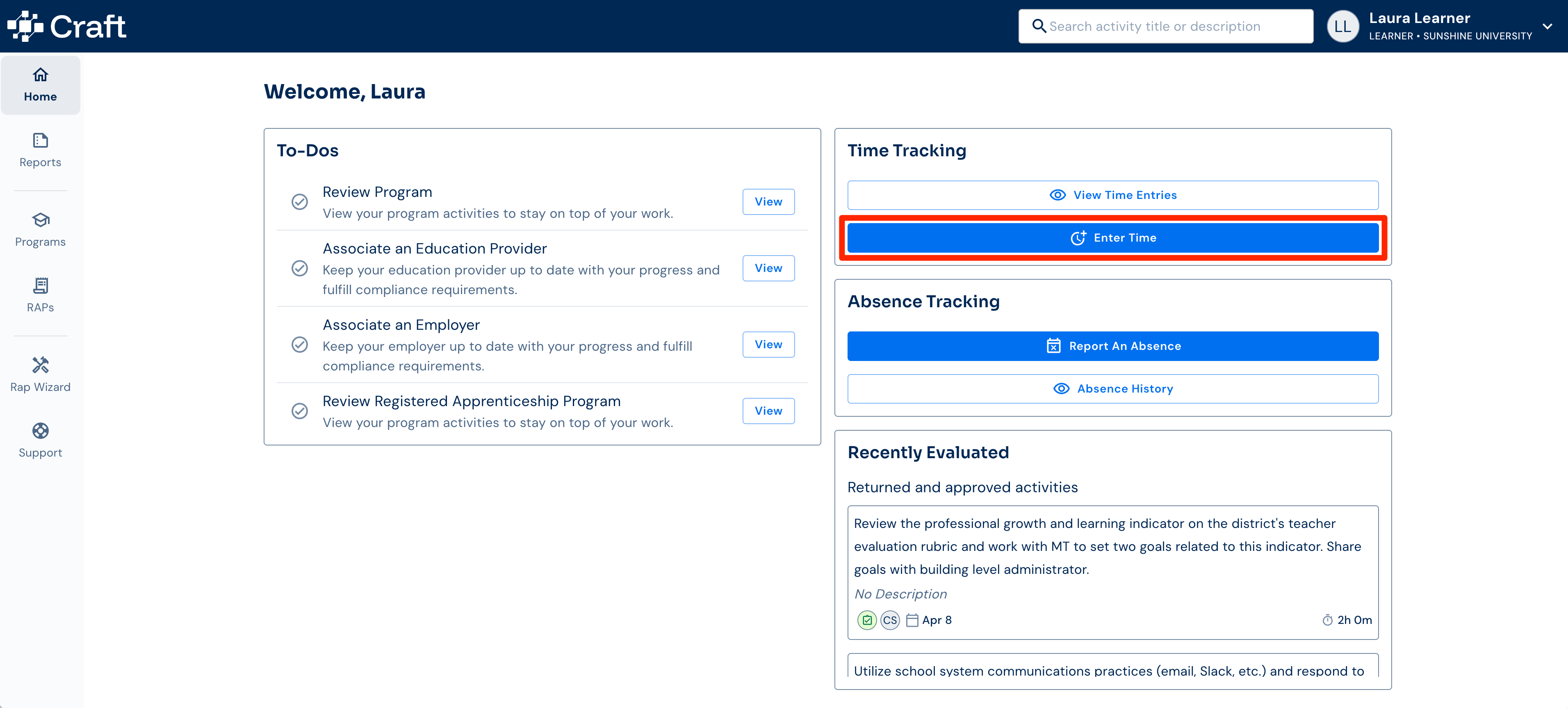Click Report An Absence button

pos(1113,346)
